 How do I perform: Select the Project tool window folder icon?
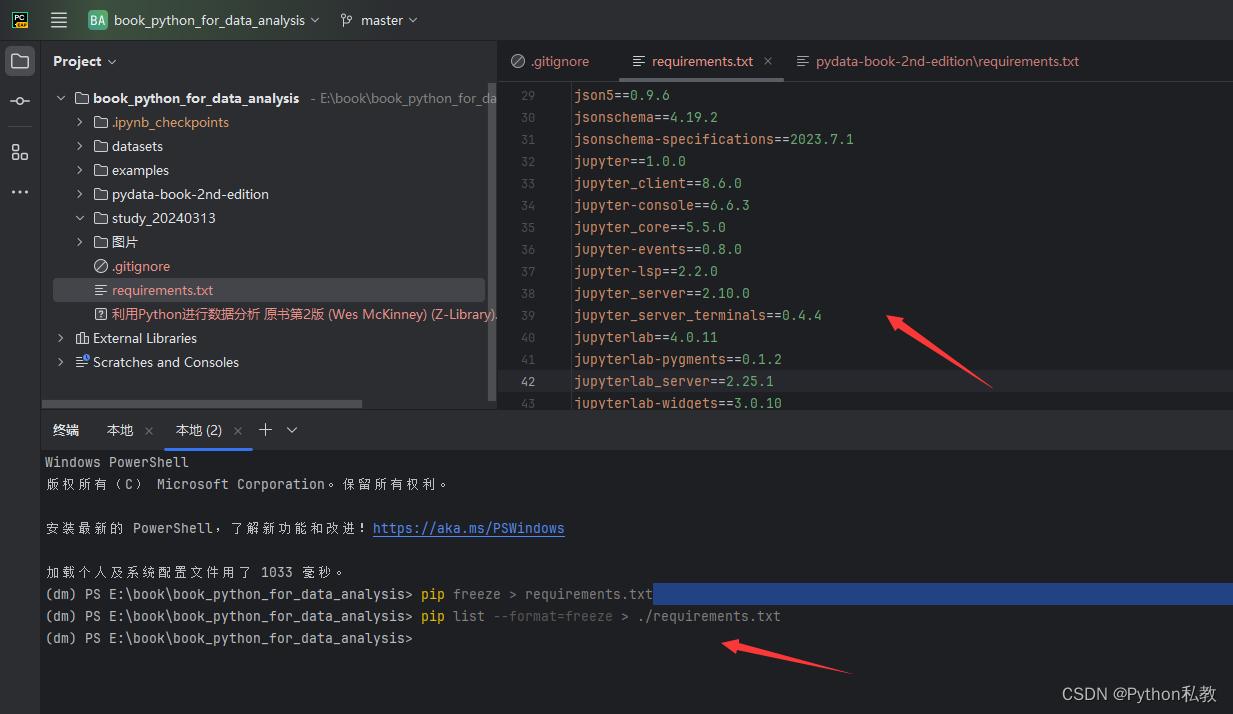(x=19, y=60)
